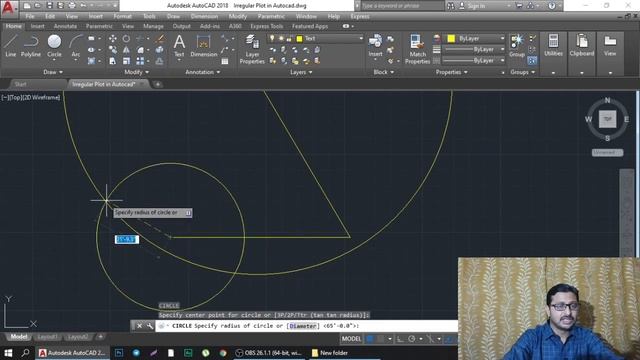
Task: Toggle layer on/off lightbulb in Layers panel
Action: point(272,38)
